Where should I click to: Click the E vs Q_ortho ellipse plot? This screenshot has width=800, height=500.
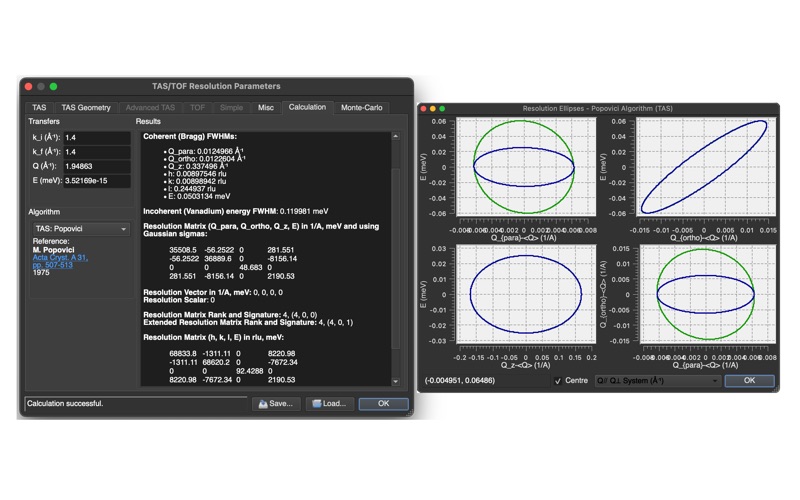click(706, 167)
